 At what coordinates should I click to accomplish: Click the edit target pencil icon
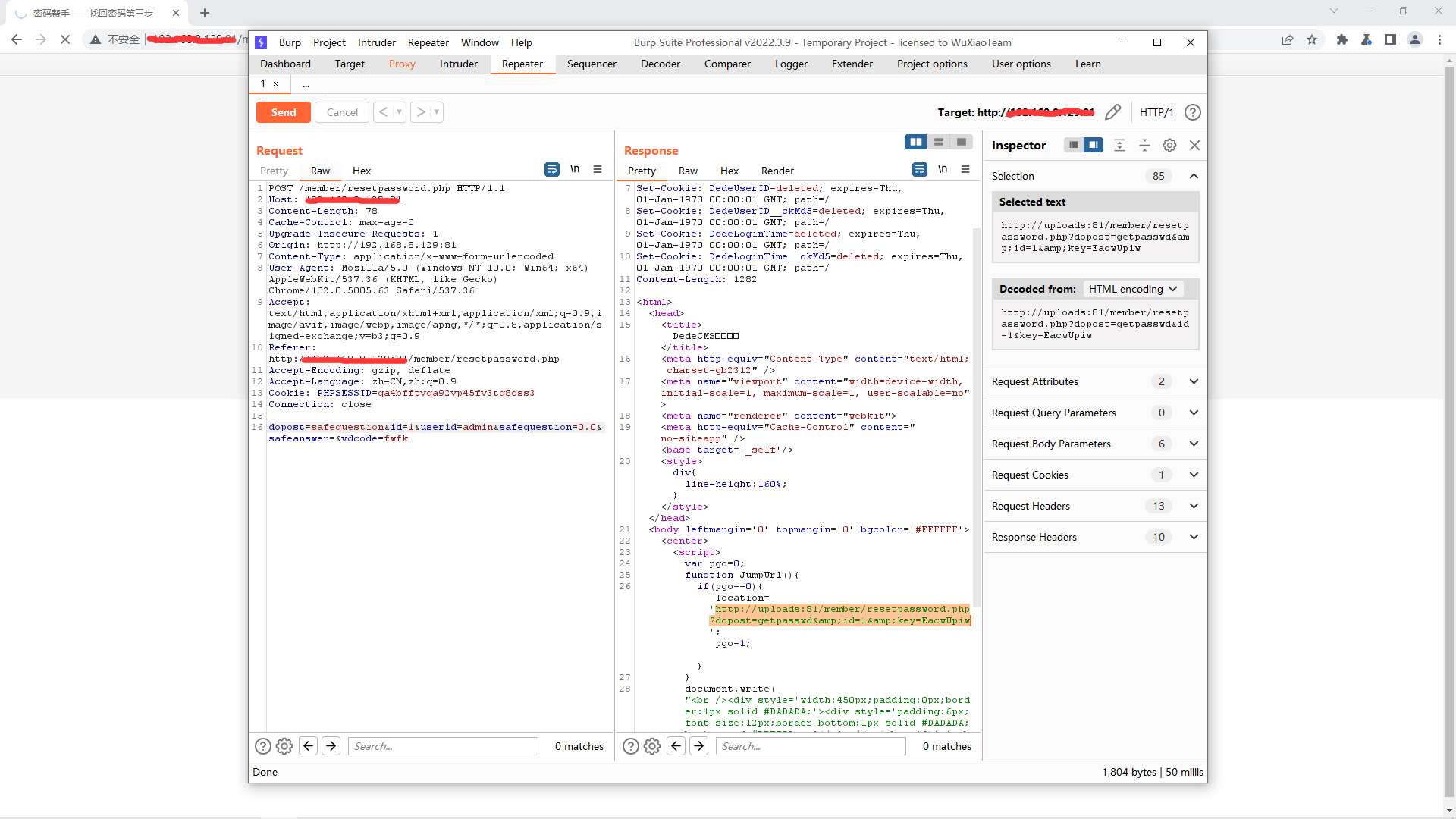coord(1112,112)
